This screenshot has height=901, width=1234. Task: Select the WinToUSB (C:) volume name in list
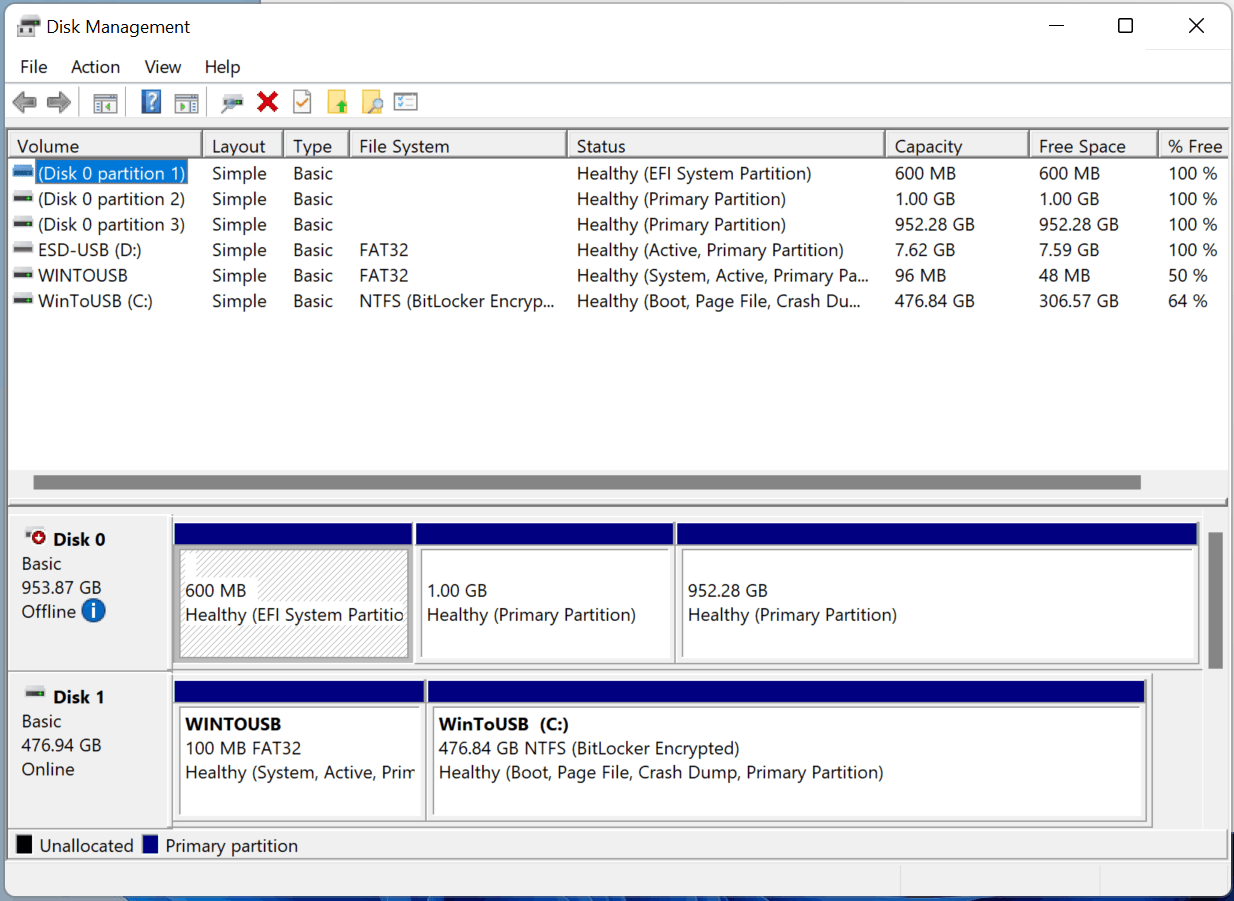[x=95, y=301]
